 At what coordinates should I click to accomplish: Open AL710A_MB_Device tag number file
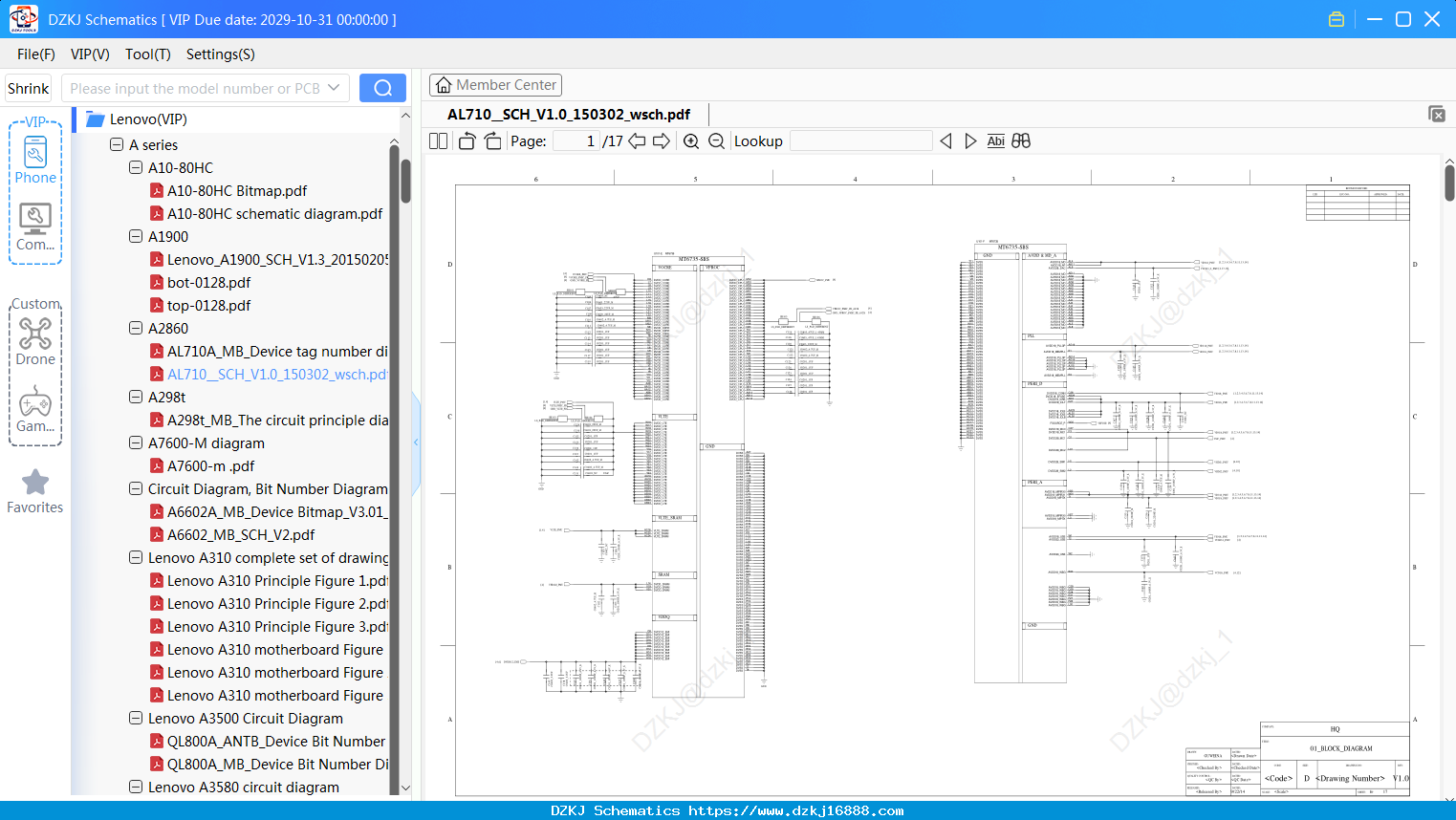(277, 351)
